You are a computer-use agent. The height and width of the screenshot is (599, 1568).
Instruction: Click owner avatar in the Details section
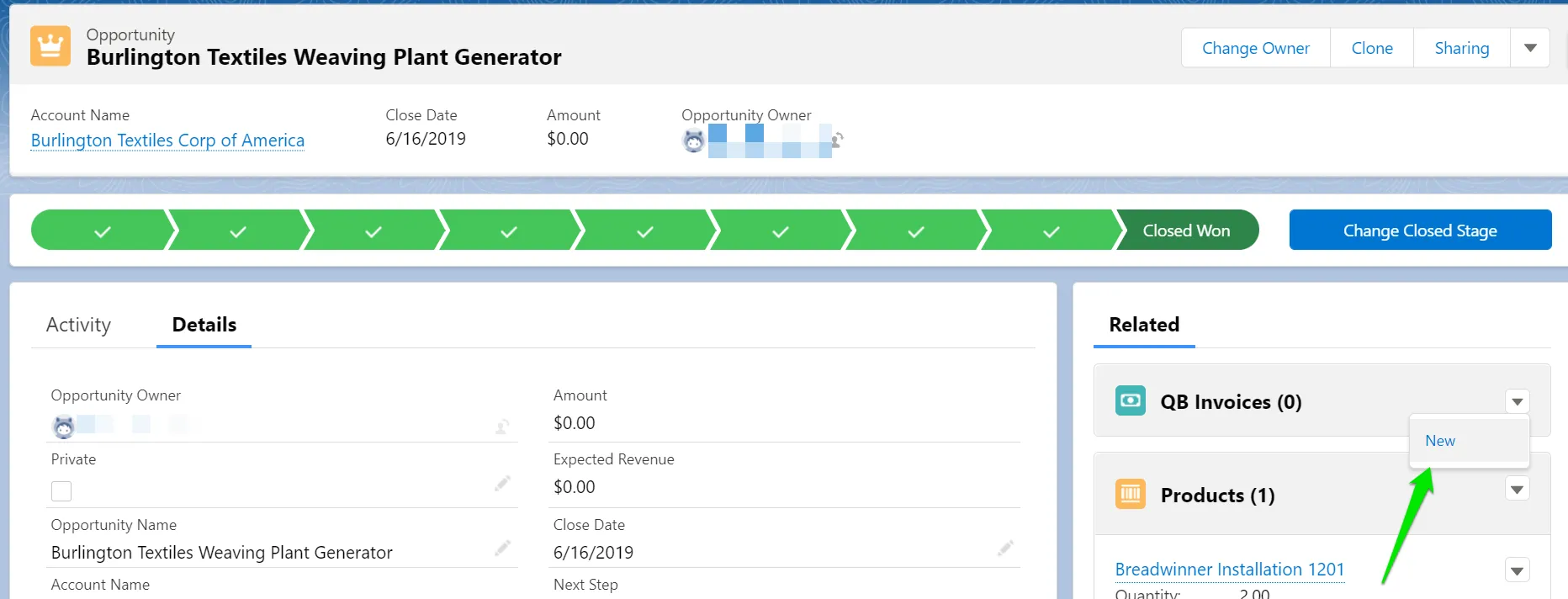coord(64,427)
